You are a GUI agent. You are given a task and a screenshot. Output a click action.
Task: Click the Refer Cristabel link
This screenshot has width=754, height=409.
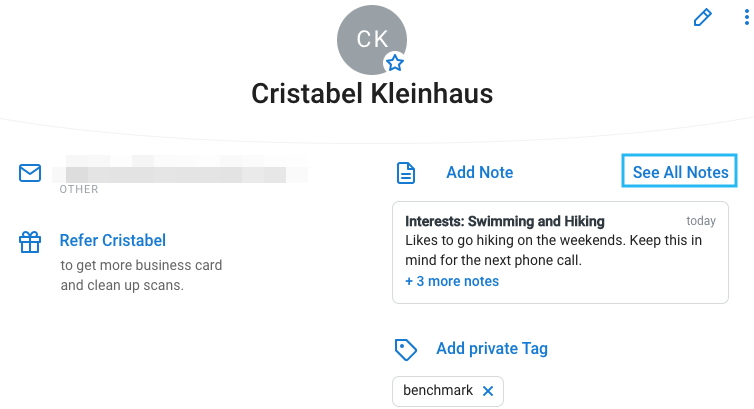pyautogui.click(x=113, y=240)
